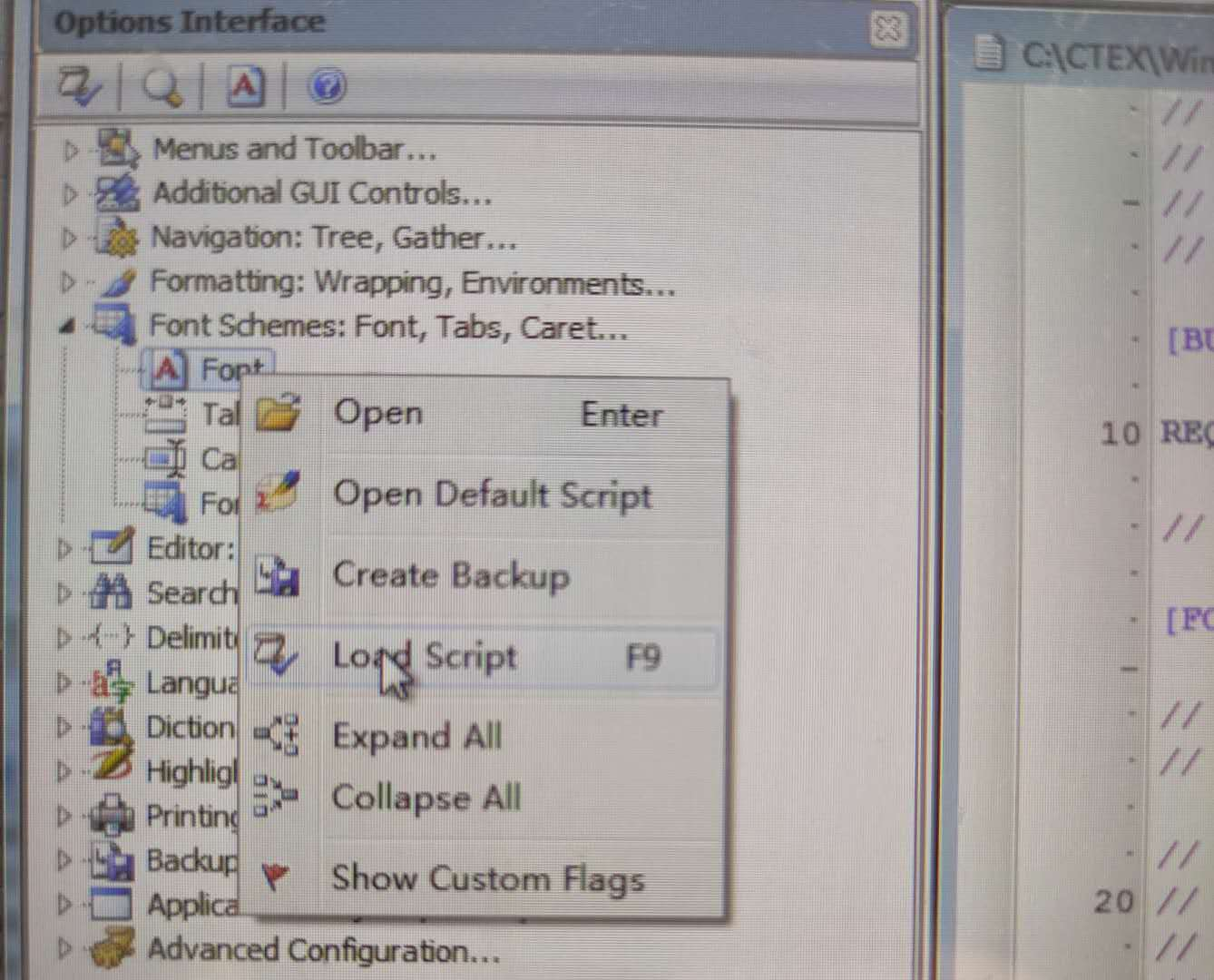This screenshot has height=980, width=1214.
Task: Expand Advanced Configuration node
Action: [x=64, y=949]
